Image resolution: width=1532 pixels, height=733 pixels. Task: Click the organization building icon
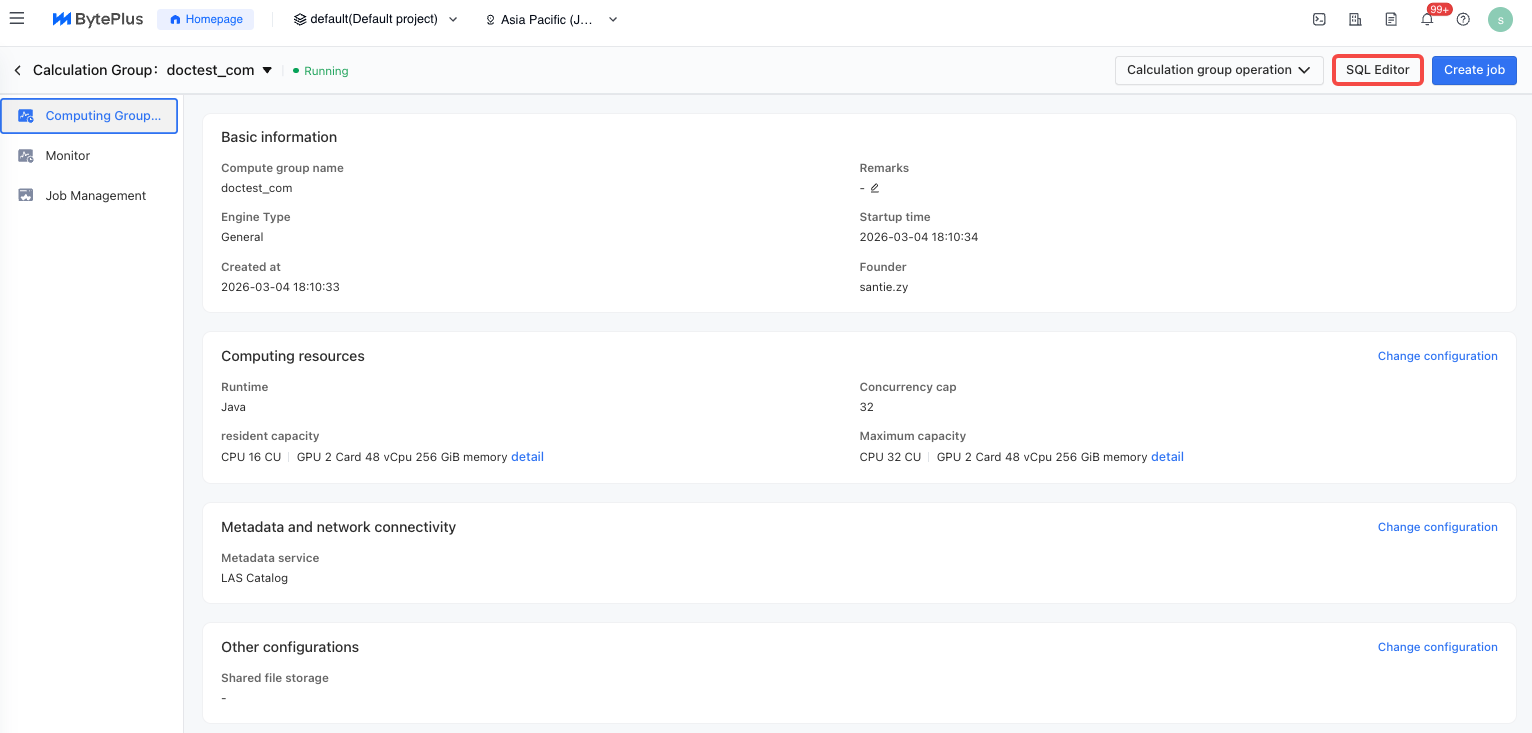[x=1355, y=19]
